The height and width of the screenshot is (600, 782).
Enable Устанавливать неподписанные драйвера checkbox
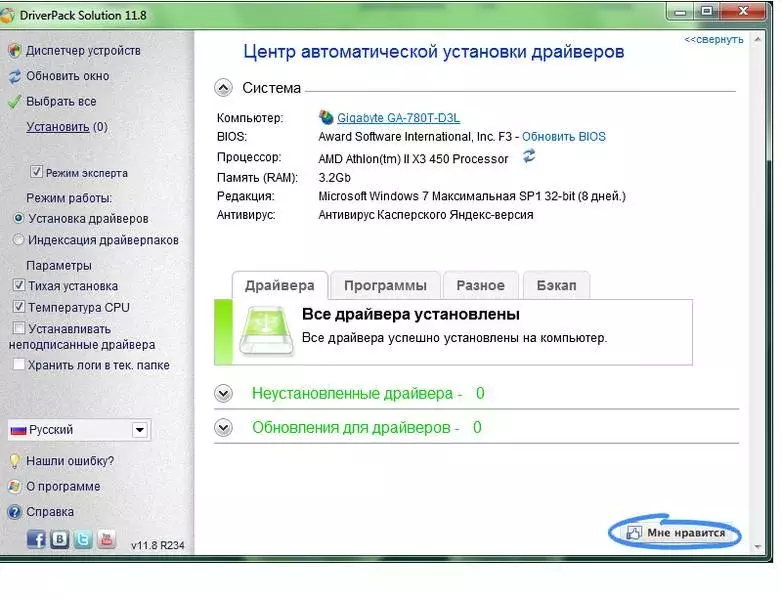[x=18, y=328]
